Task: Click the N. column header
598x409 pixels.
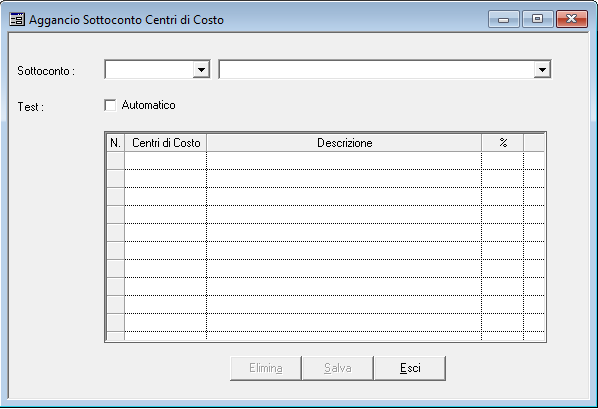Action: tap(115, 143)
